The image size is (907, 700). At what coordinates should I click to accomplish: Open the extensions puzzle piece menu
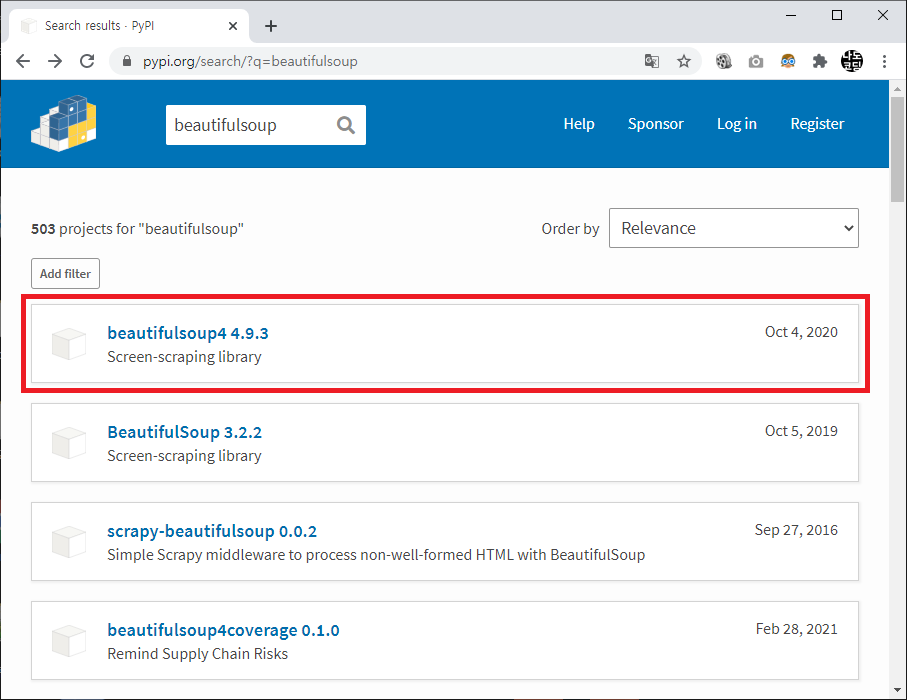tap(820, 61)
